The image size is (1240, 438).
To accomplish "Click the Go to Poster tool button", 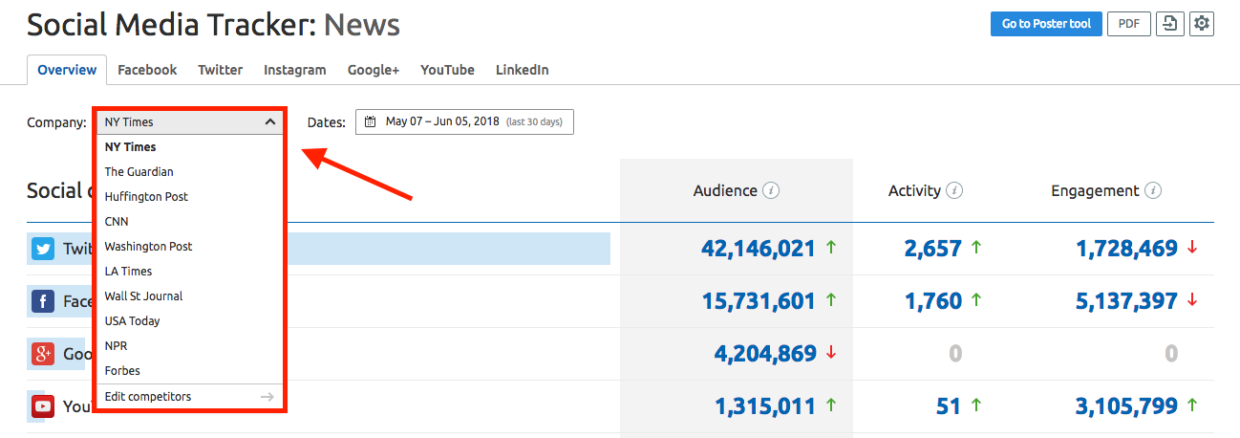I will (x=1046, y=24).
